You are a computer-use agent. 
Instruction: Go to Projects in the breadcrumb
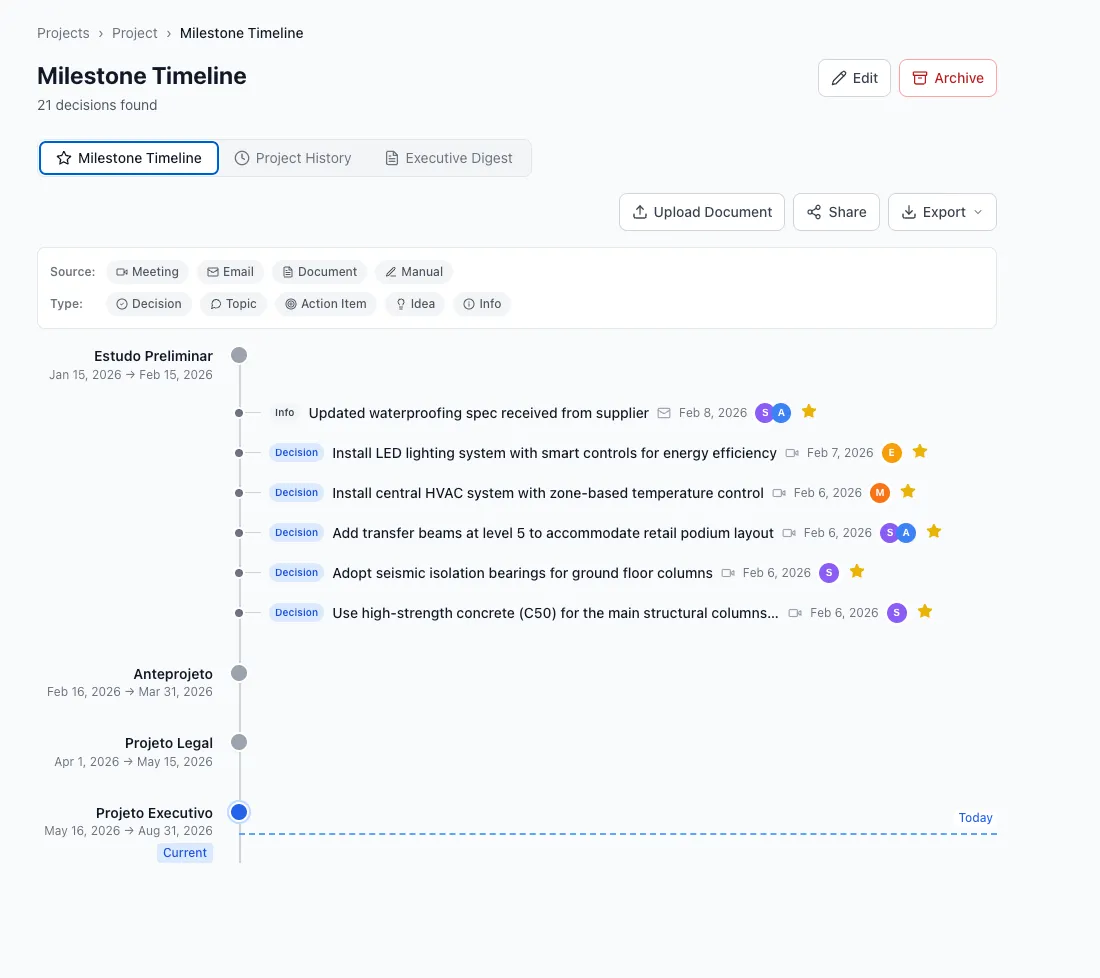63,33
